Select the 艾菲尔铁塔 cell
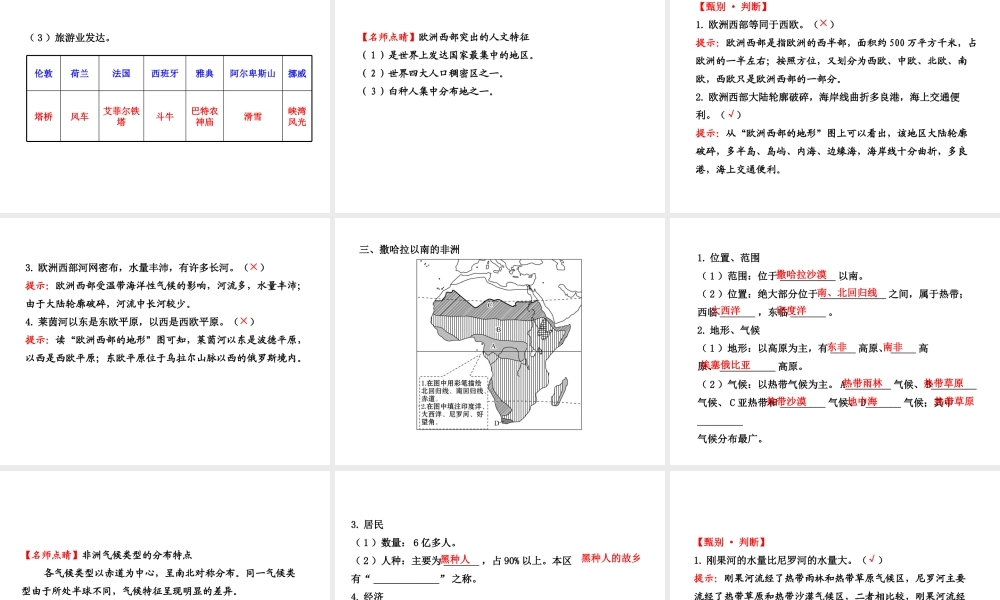Viewport: 1000px width, 600px height. (121, 116)
